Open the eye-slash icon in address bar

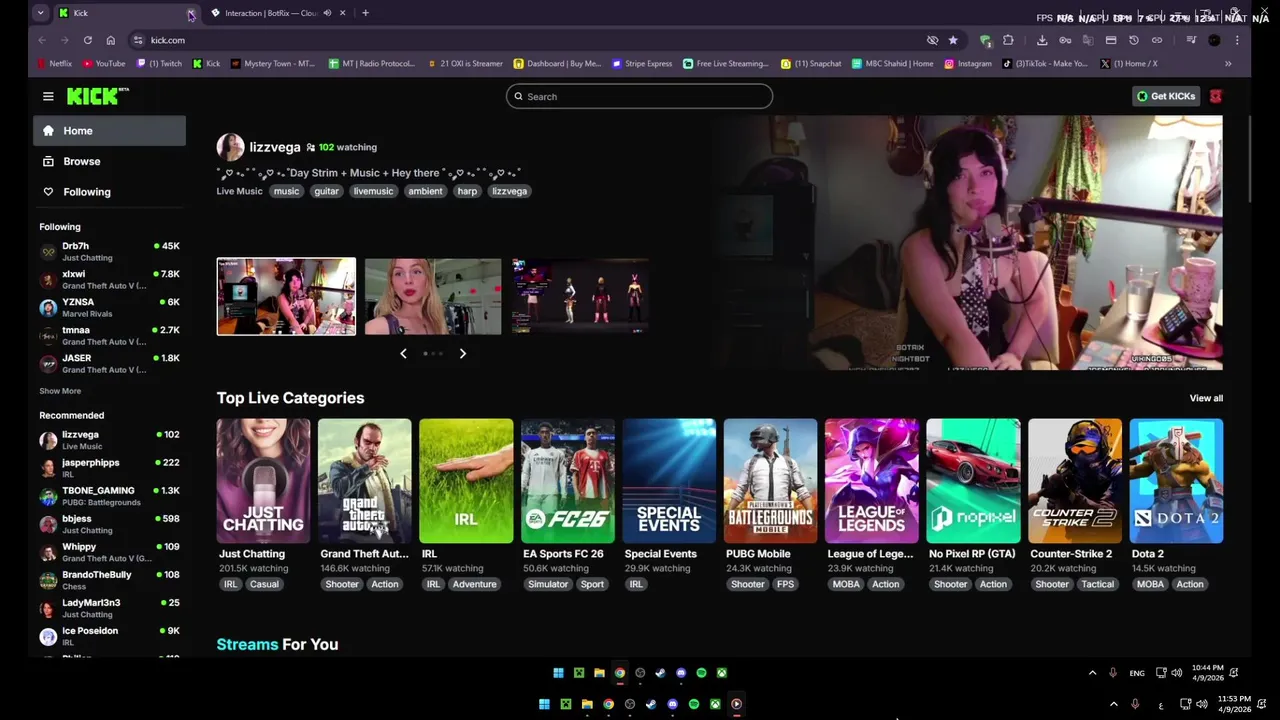932,40
